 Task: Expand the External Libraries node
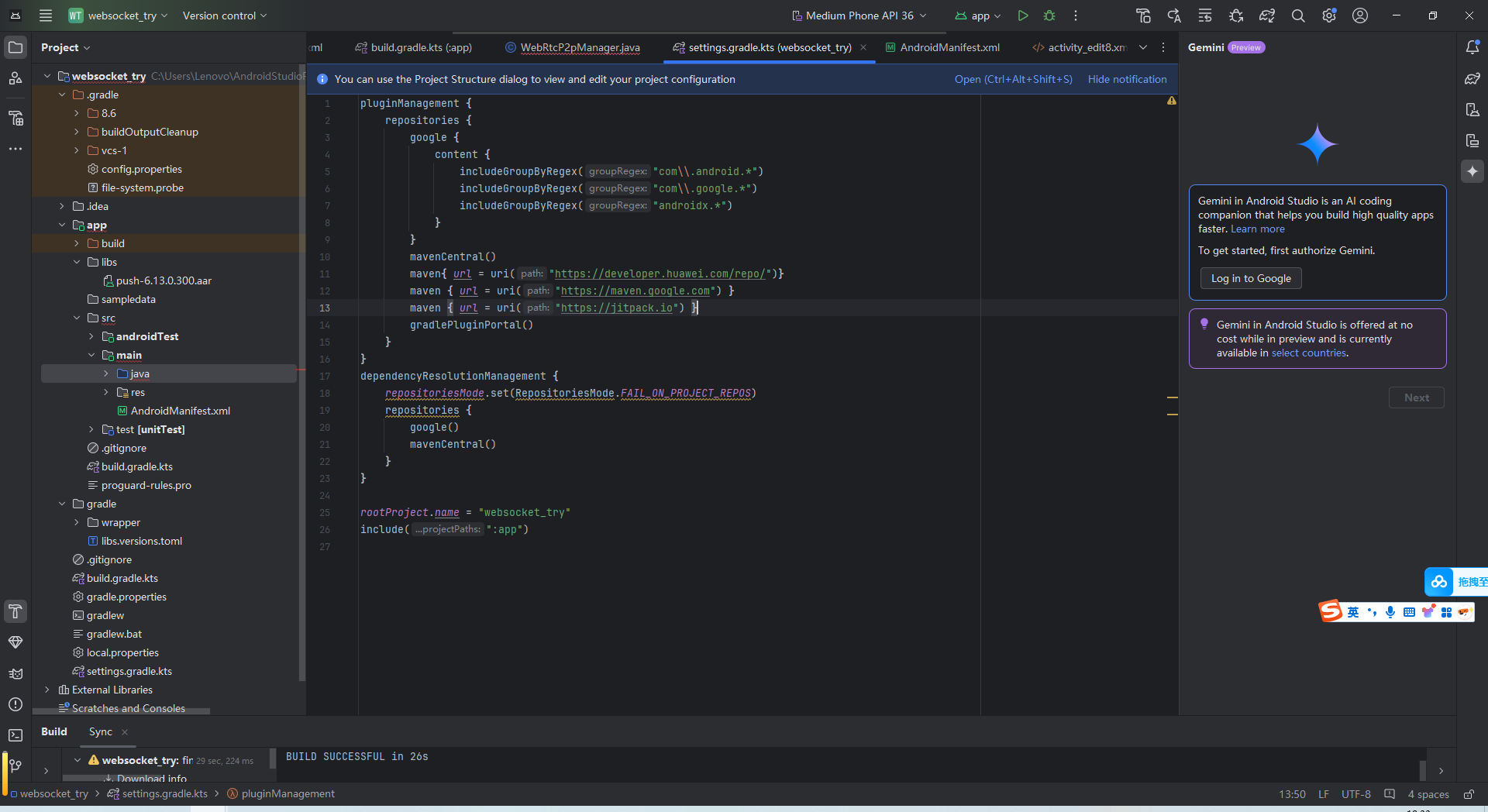pos(47,690)
